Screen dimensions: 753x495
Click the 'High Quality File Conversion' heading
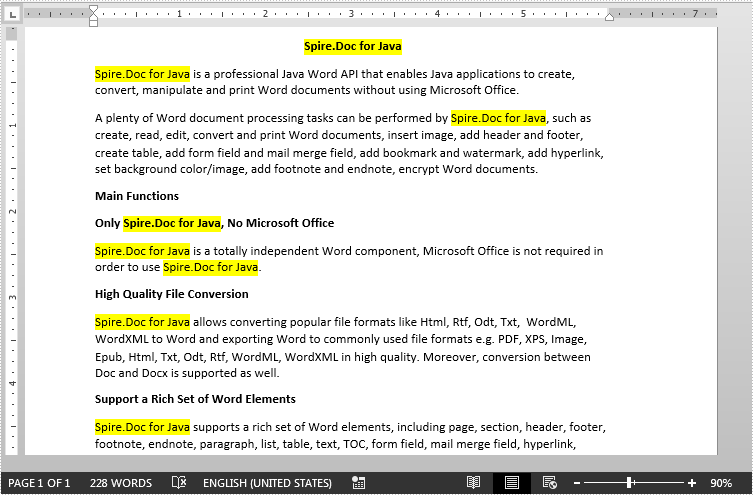tap(172, 294)
